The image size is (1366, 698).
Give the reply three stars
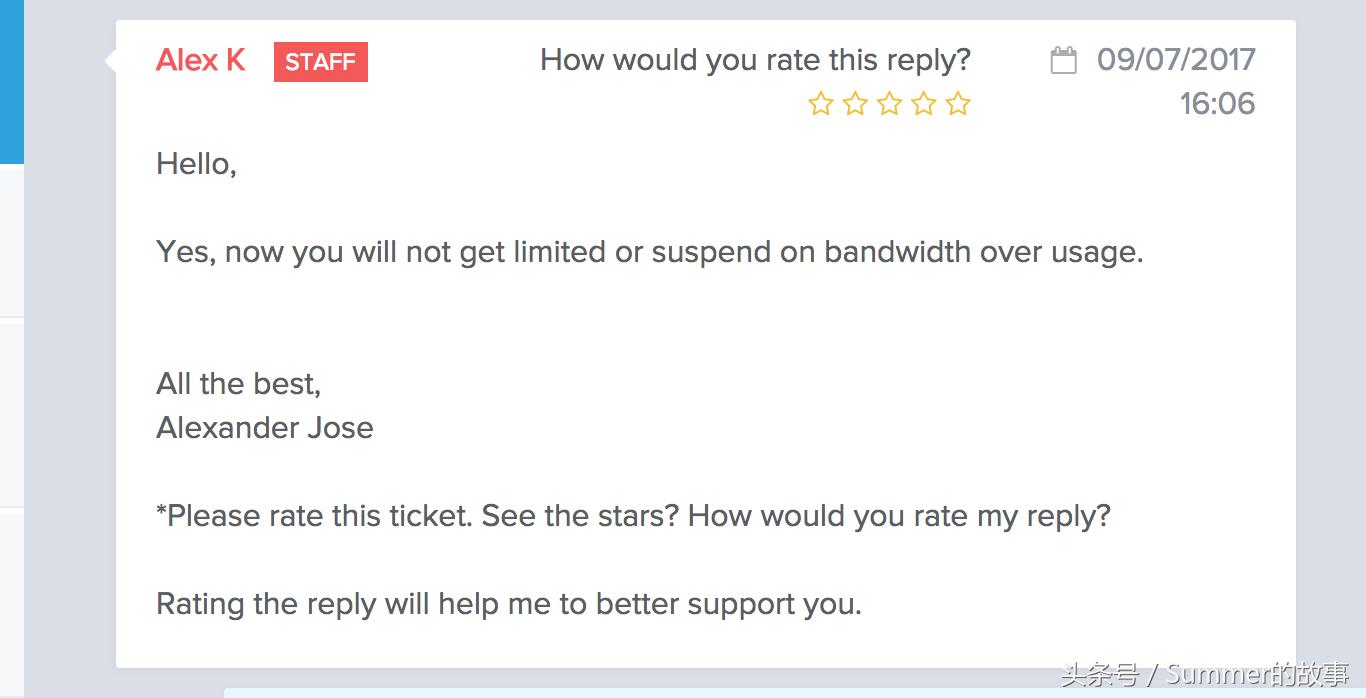pyautogui.click(x=889, y=104)
